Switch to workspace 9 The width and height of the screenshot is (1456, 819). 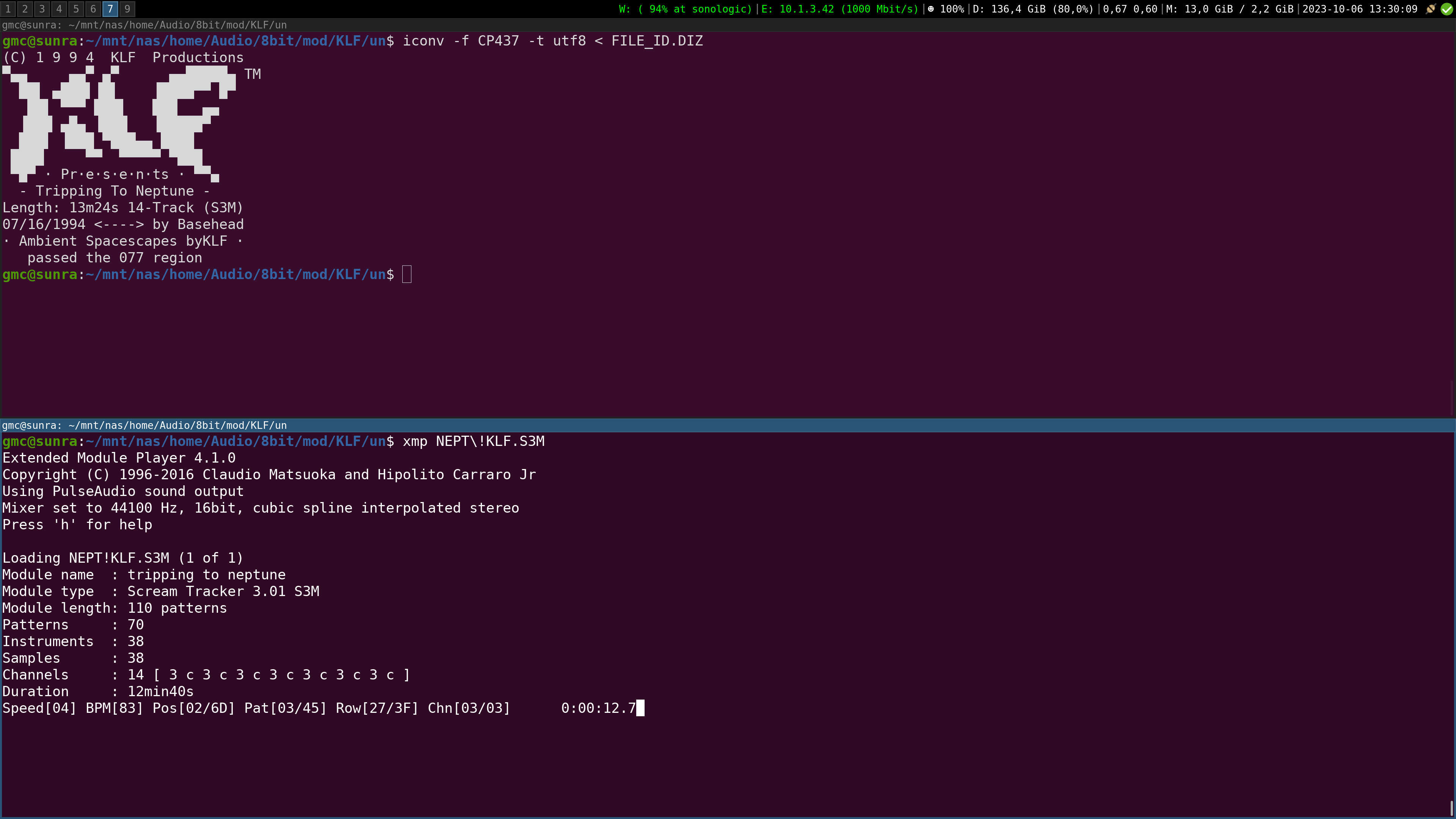[x=127, y=8]
